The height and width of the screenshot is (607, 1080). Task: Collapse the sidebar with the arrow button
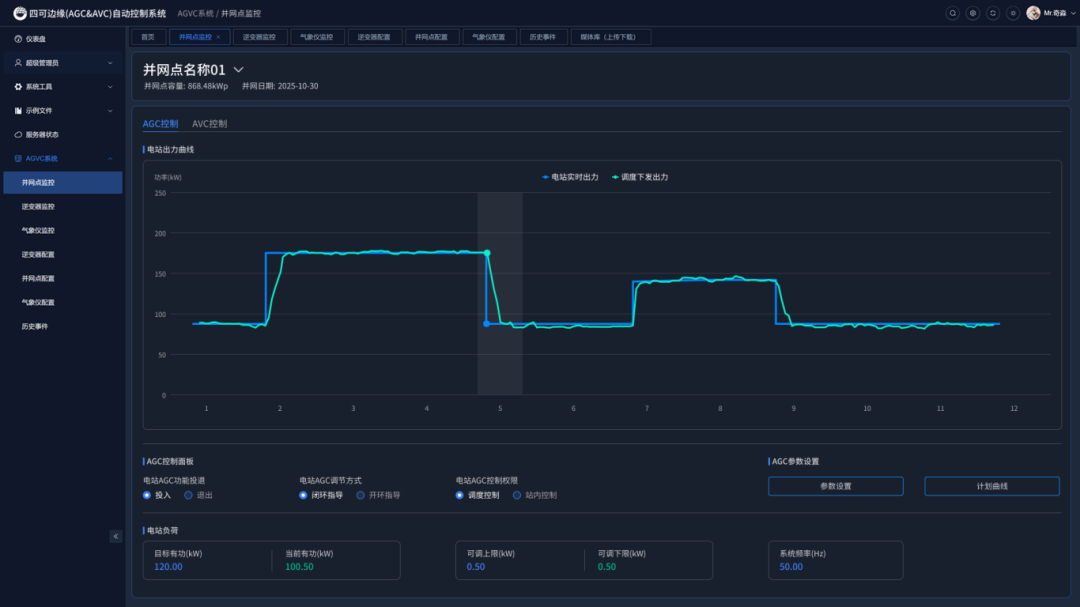pyautogui.click(x=115, y=537)
